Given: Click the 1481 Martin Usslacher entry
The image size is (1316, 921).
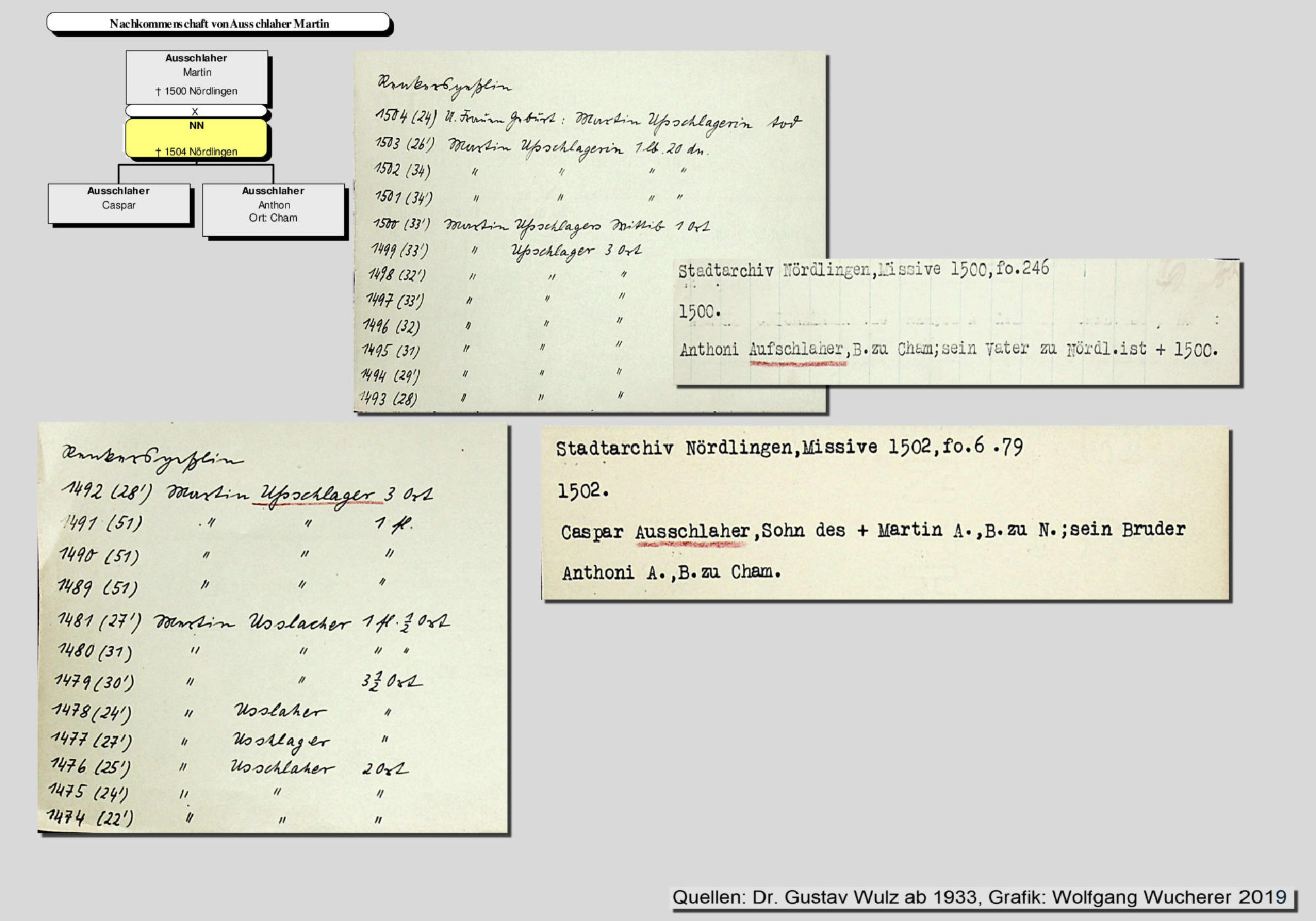Looking at the screenshot, I should pyautogui.click(x=253, y=622).
